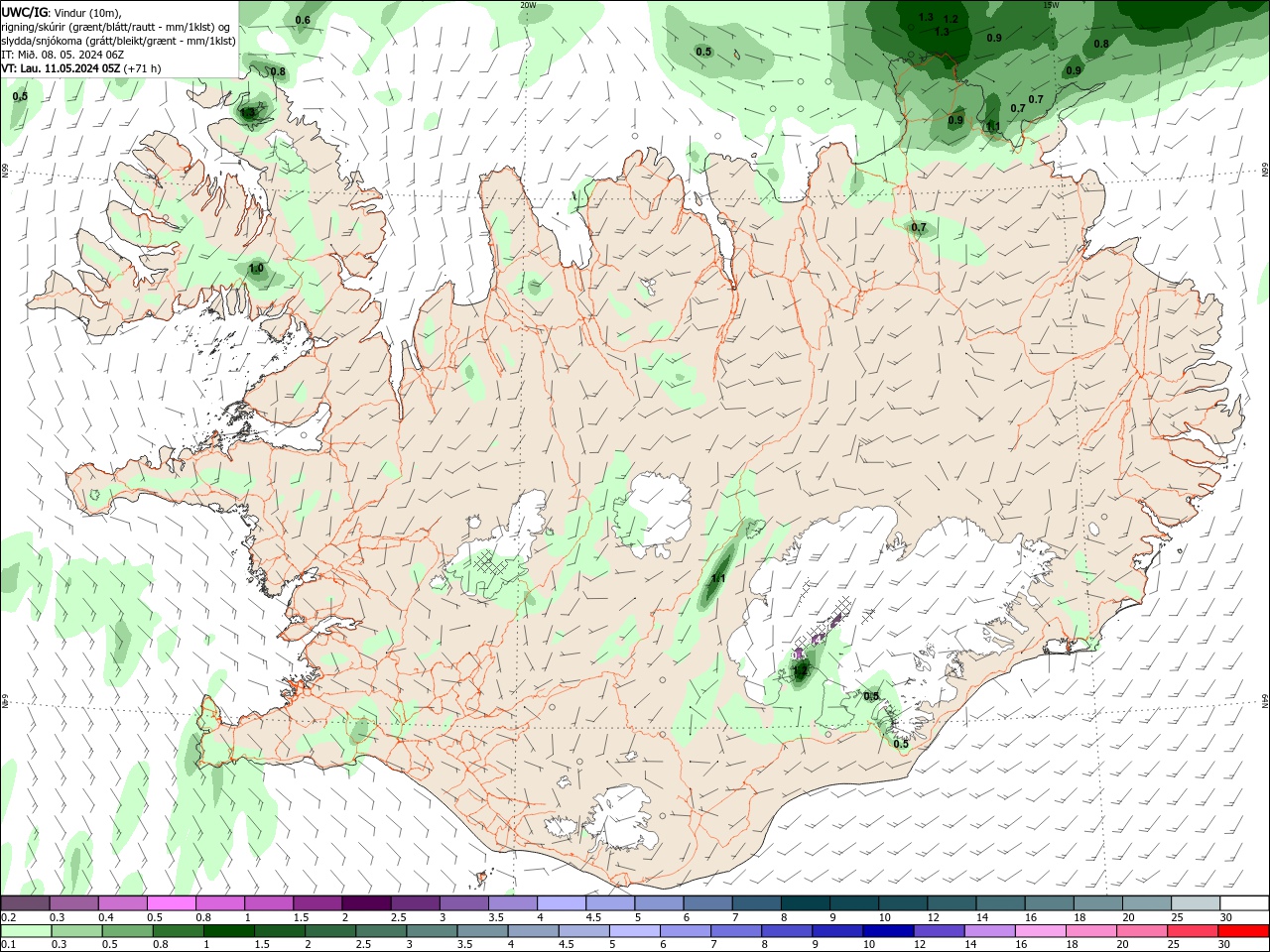Click the 10–12 deep navy lower legend swatch

pos(891,931)
